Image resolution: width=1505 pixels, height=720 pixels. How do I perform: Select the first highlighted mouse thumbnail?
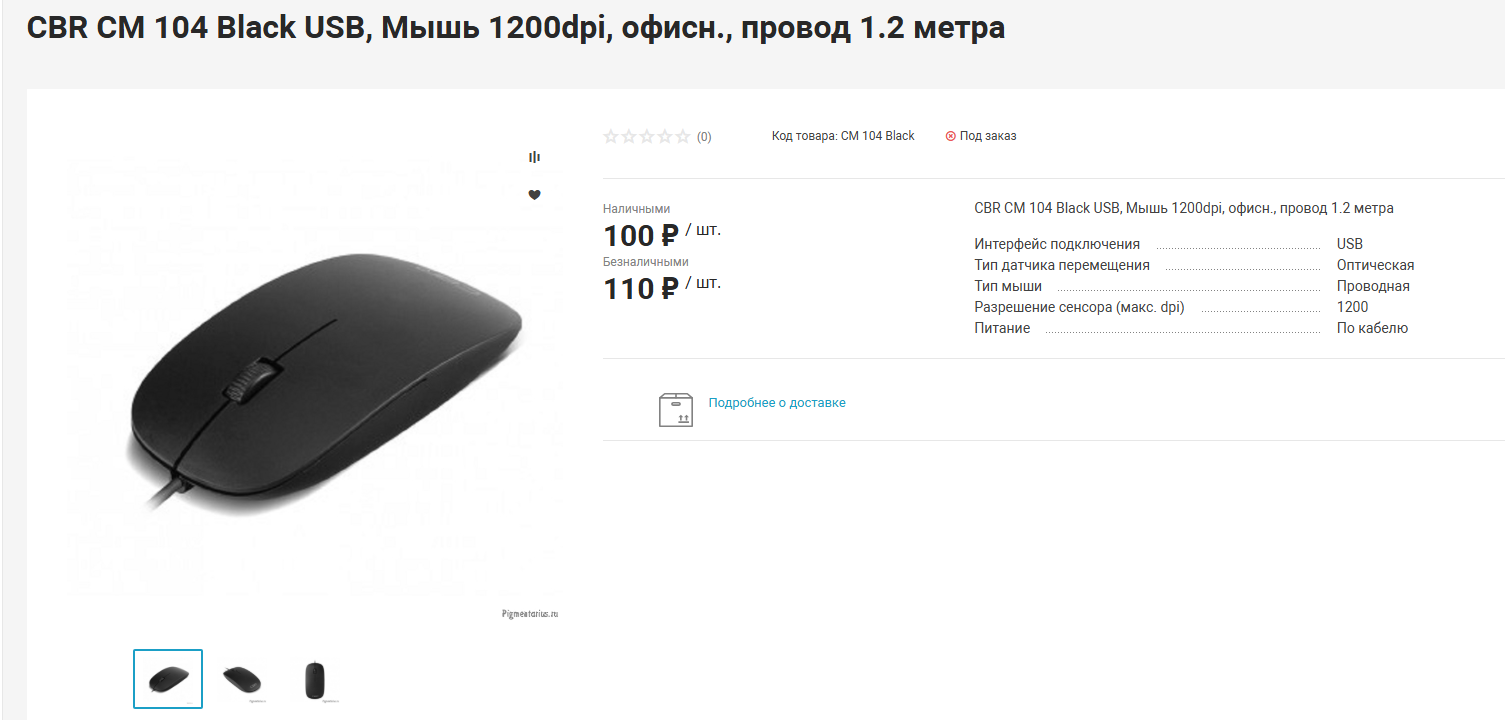coord(168,679)
